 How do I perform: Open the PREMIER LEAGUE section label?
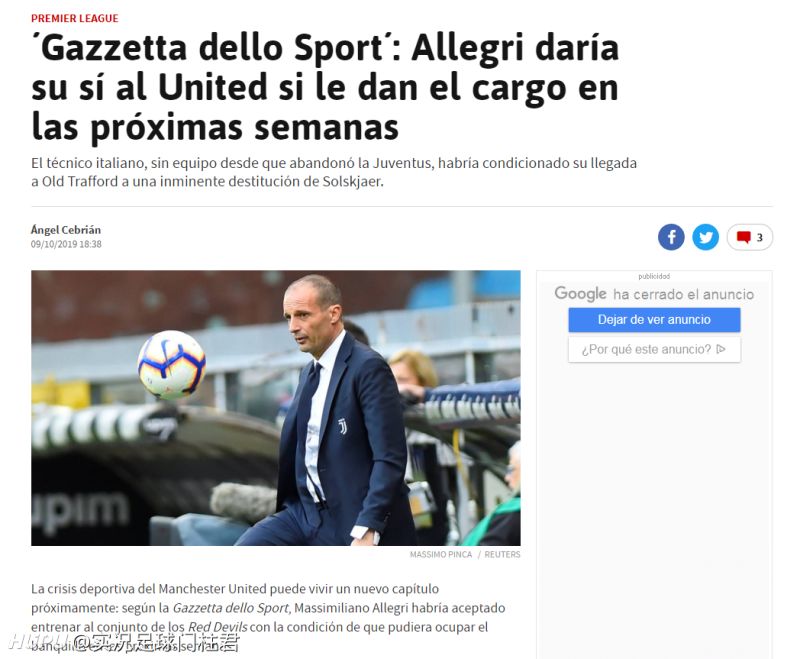(x=74, y=18)
